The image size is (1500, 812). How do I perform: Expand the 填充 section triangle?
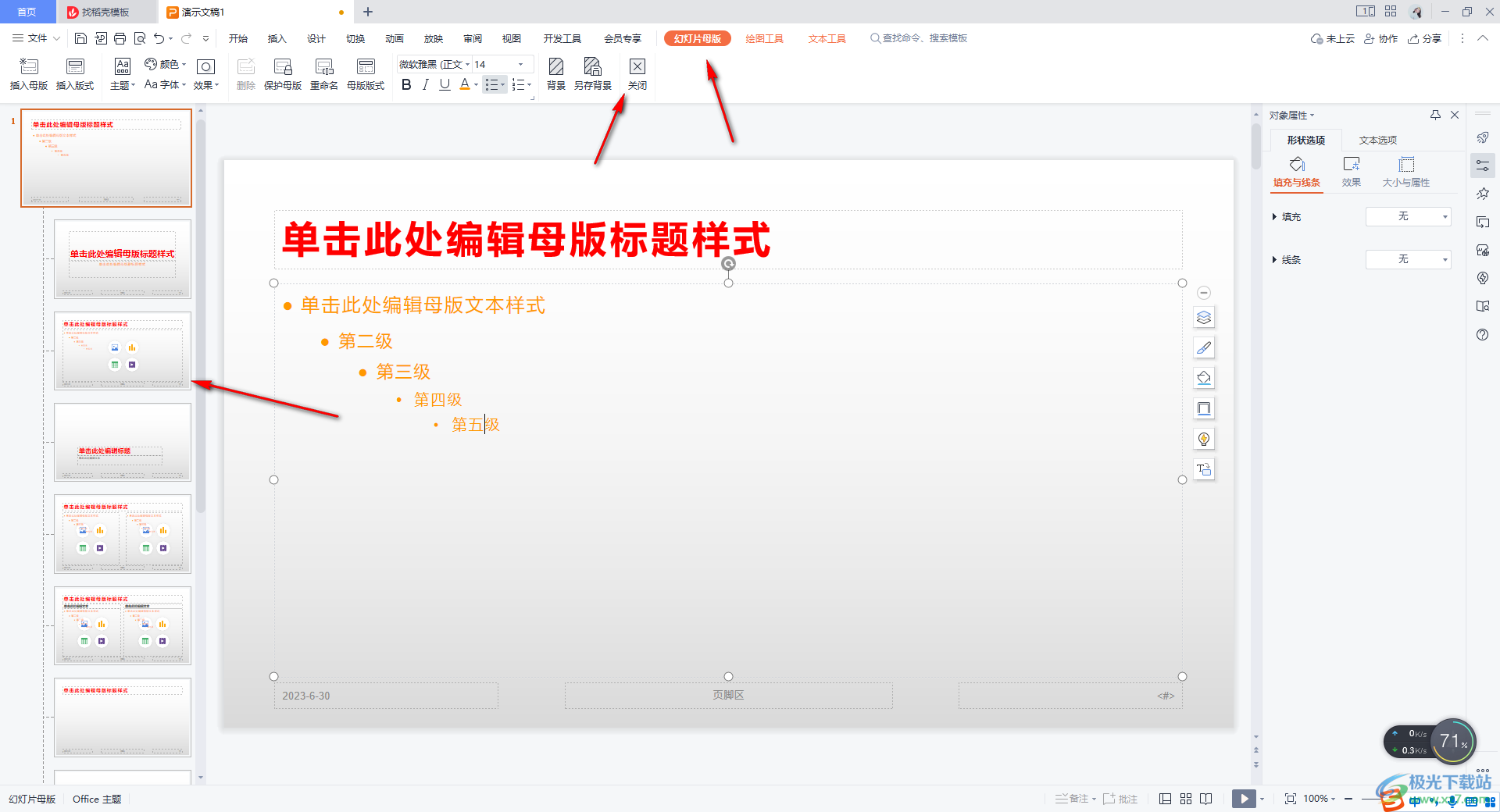click(x=1274, y=217)
